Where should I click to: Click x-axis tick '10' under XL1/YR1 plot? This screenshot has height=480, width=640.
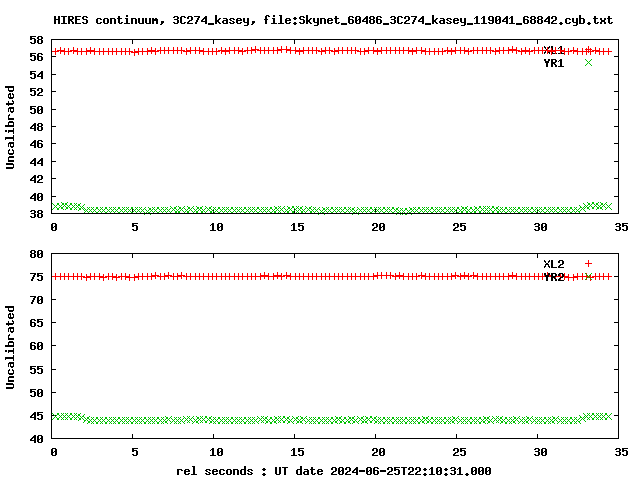click(216, 227)
